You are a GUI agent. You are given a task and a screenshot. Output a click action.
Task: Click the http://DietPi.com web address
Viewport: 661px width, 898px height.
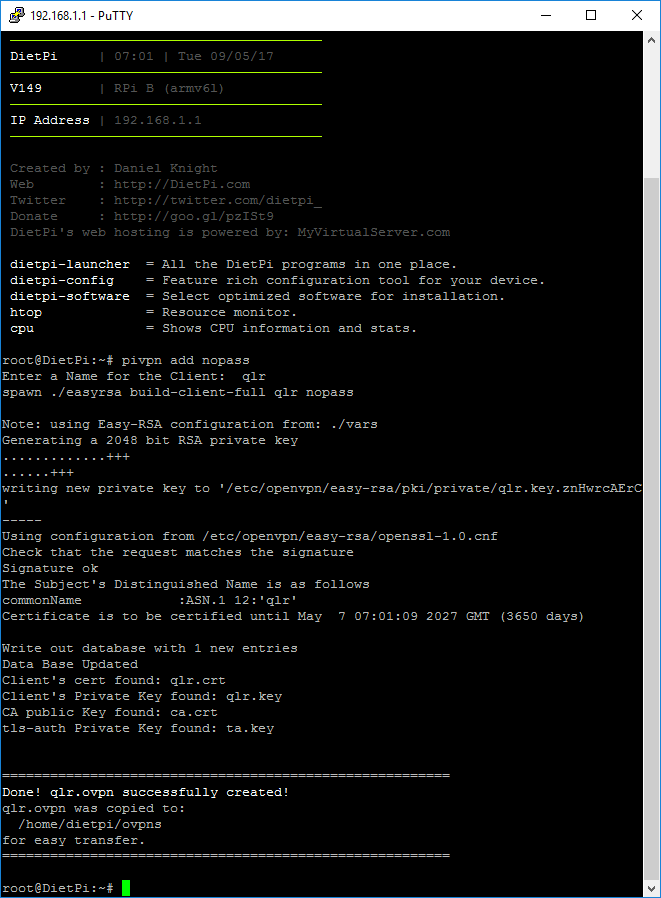coord(182,184)
